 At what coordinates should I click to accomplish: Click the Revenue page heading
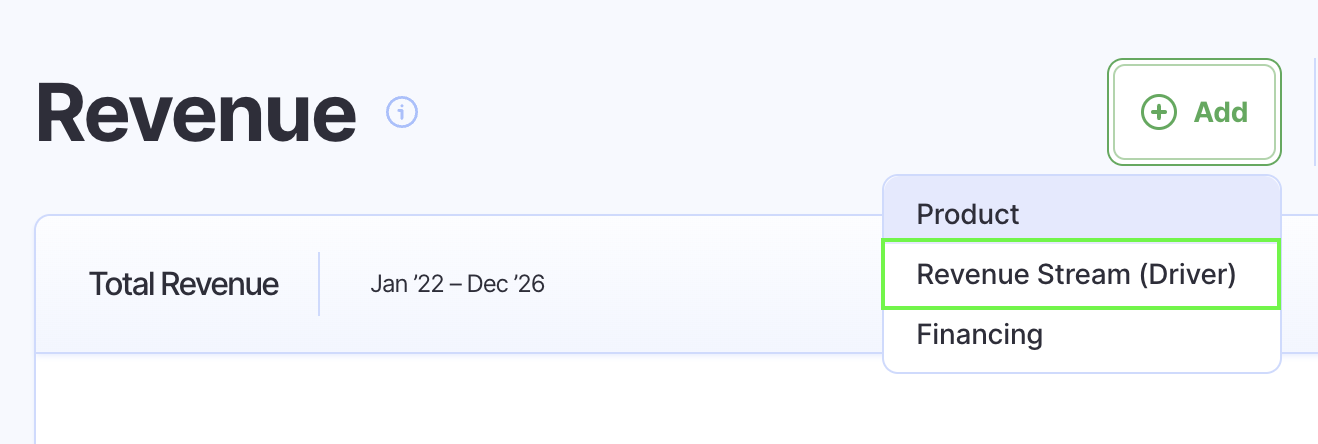tap(196, 113)
